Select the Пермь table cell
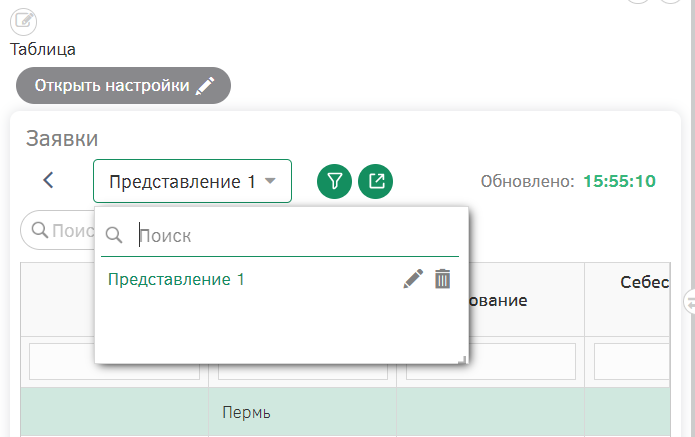Viewport: 695px width, 437px height. tap(302, 412)
